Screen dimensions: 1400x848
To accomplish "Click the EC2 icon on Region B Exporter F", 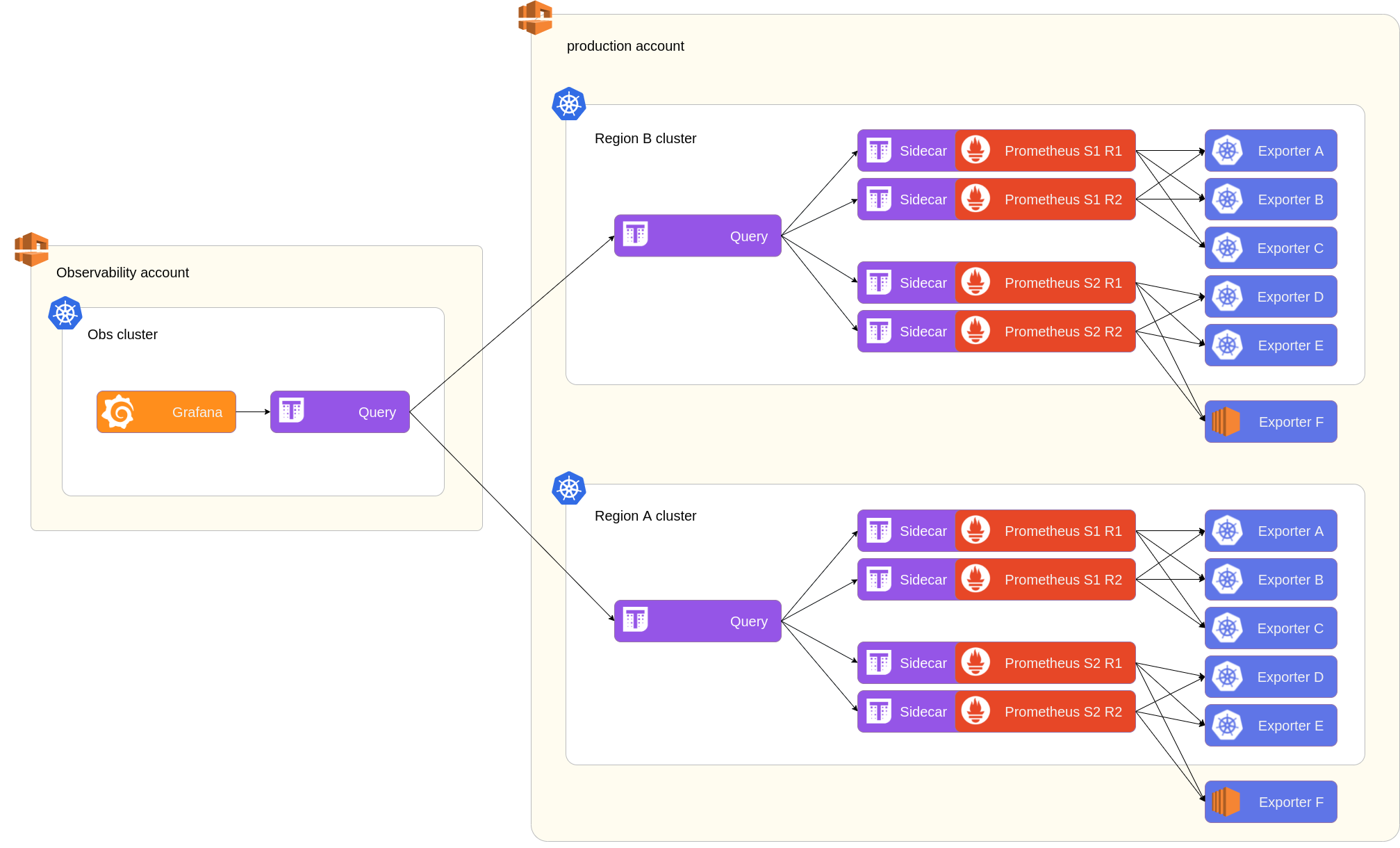I will 1226,422.
